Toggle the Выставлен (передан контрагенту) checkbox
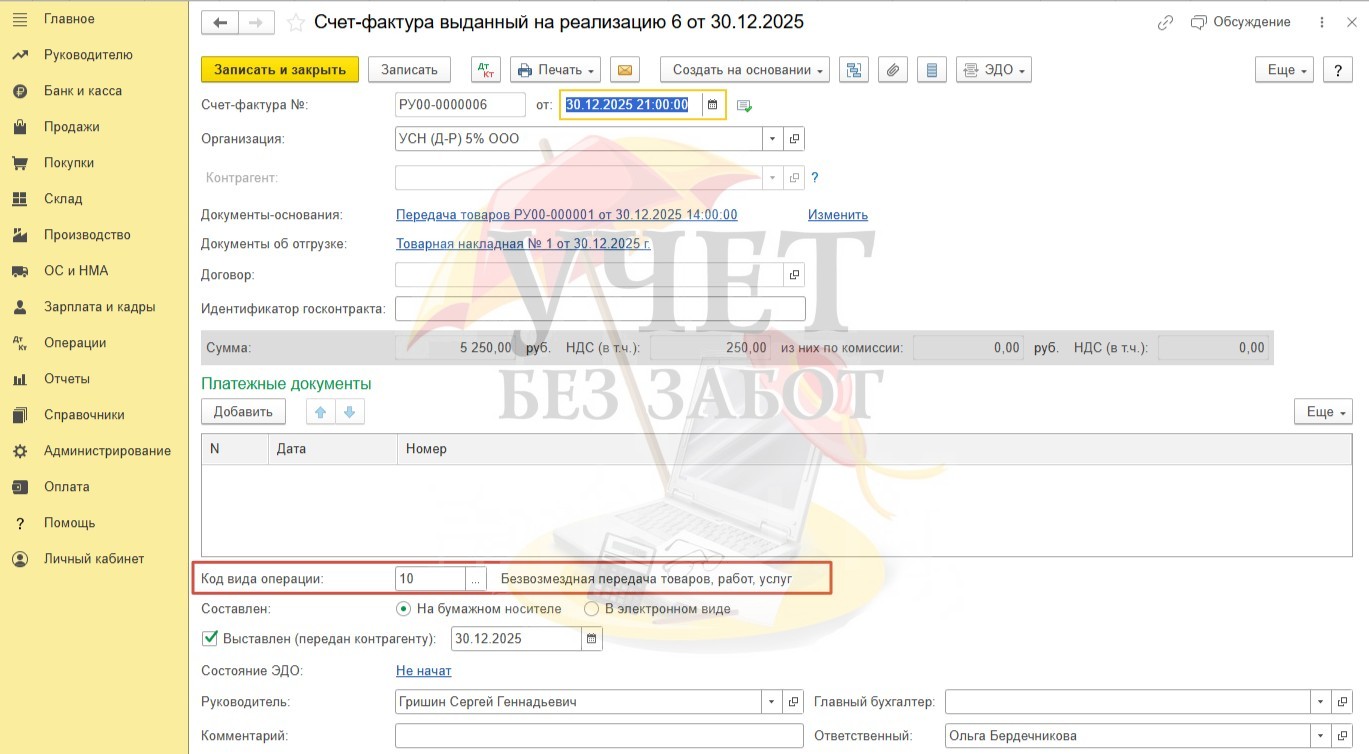Screen dimensions: 1369x754 pyautogui.click(x=210, y=638)
